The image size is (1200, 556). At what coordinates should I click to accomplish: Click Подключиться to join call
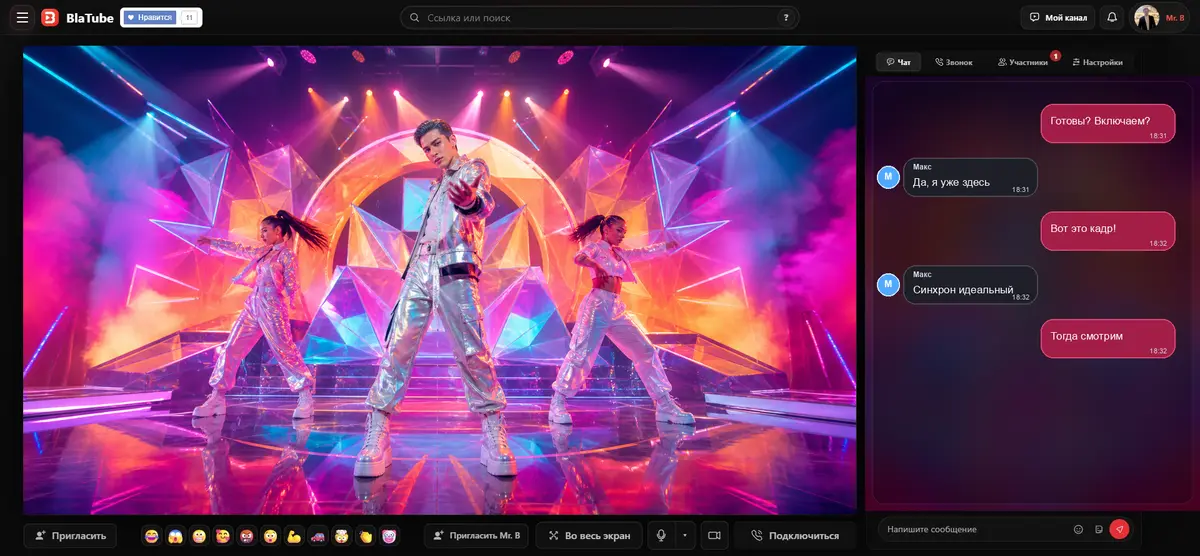pyautogui.click(x=795, y=536)
